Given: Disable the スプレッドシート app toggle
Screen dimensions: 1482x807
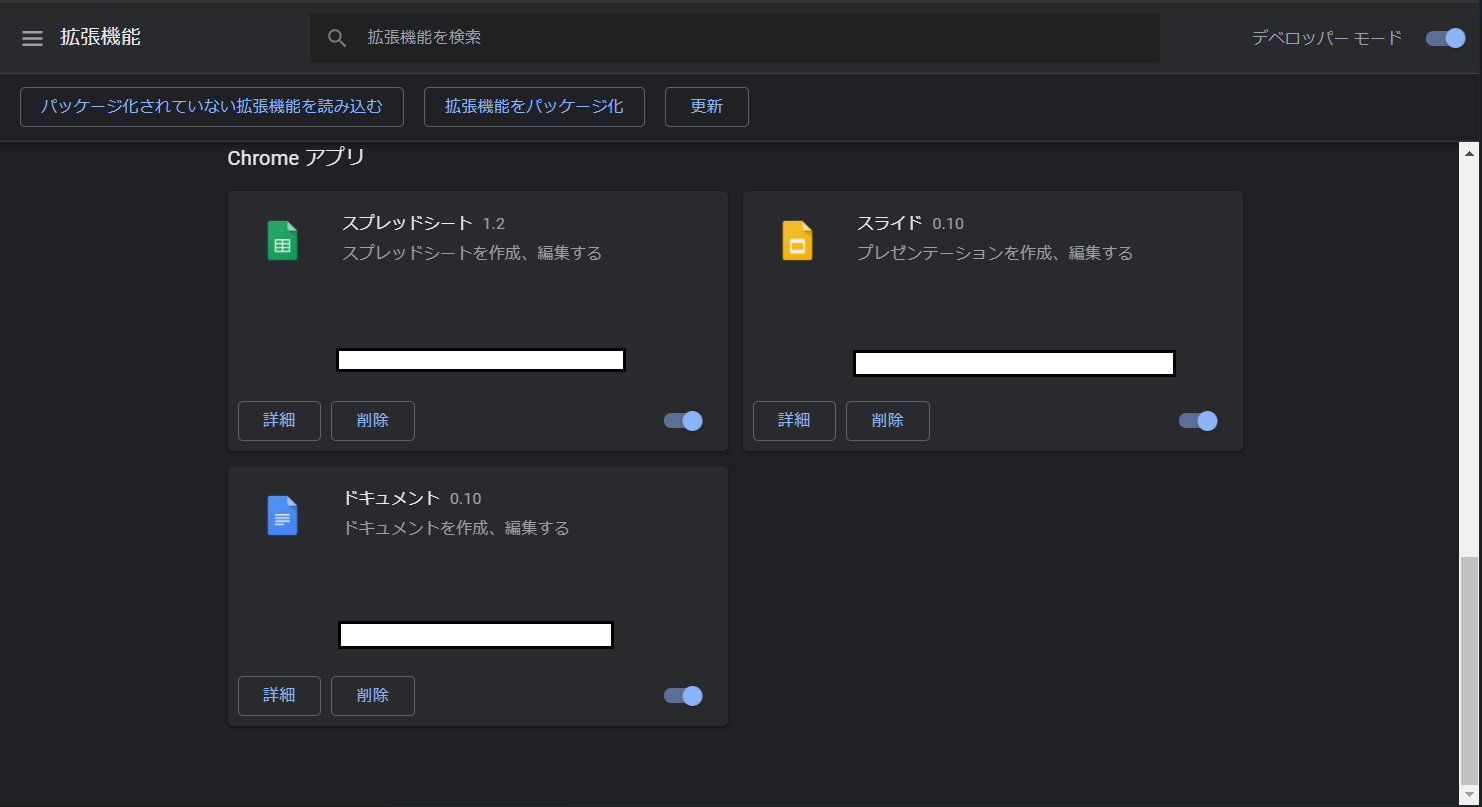Looking at the screenshot, I should point(684,421).
